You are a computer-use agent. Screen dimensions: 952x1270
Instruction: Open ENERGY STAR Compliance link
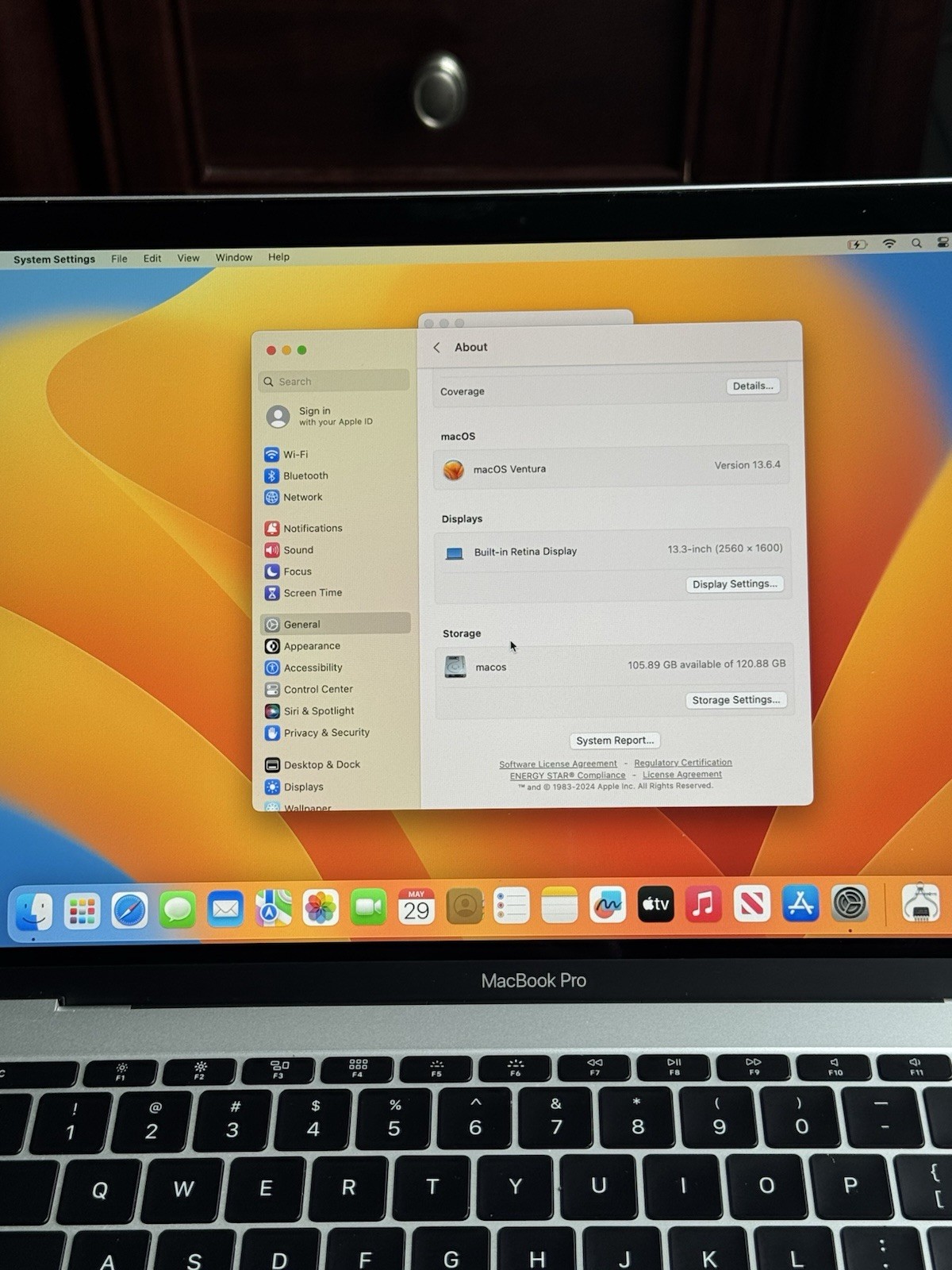pos(567,775)
